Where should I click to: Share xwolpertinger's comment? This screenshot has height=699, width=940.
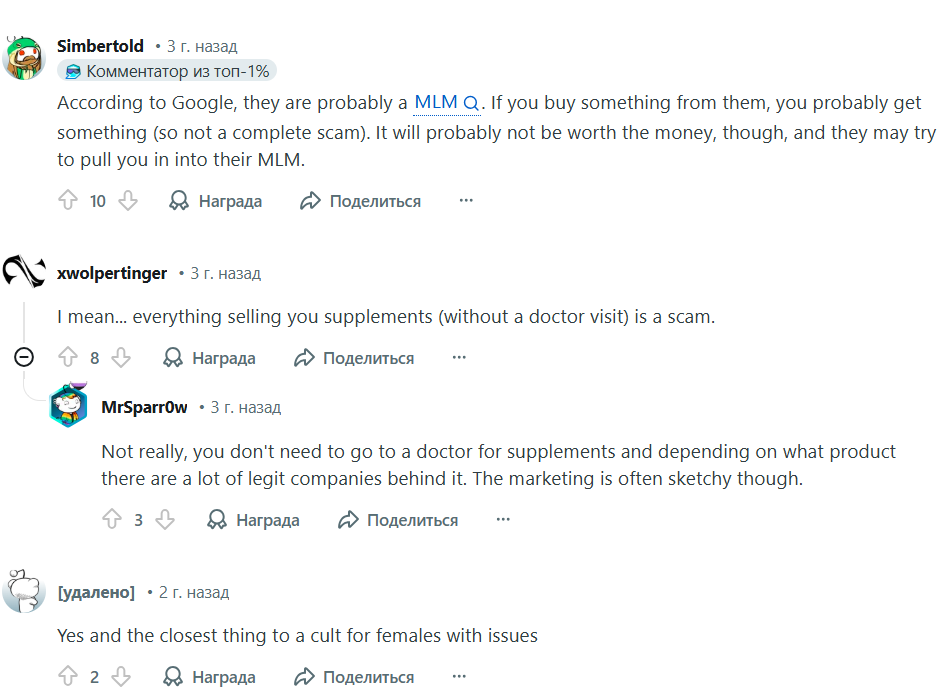tap(354, 358)
